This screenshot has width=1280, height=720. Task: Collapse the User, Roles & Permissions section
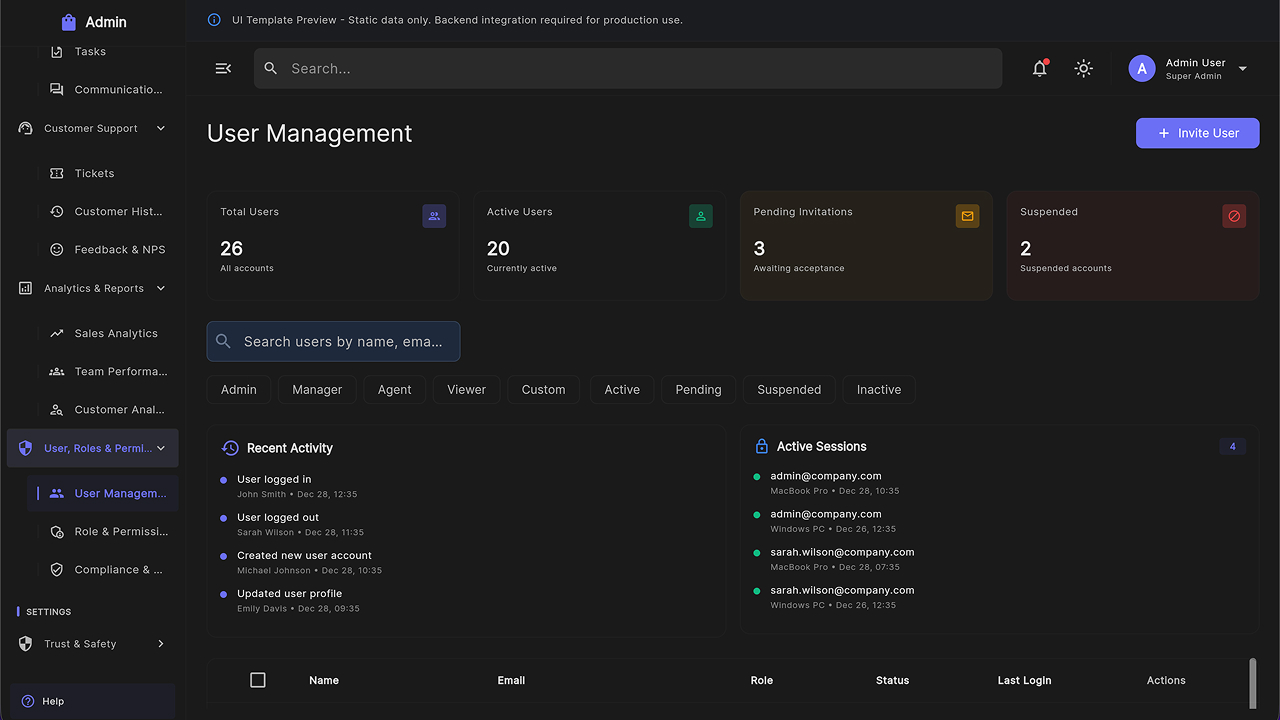click(161, 448)
